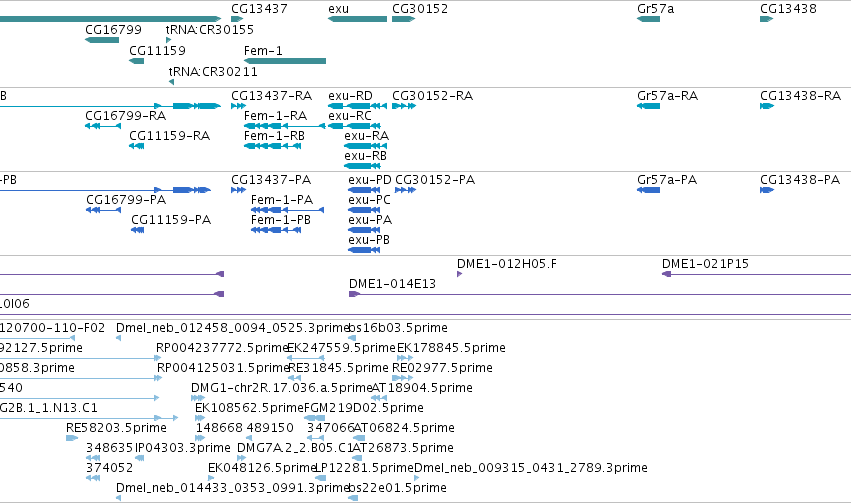
Task: Click EST EK178845.5prime
Action: tap(452, 348)
